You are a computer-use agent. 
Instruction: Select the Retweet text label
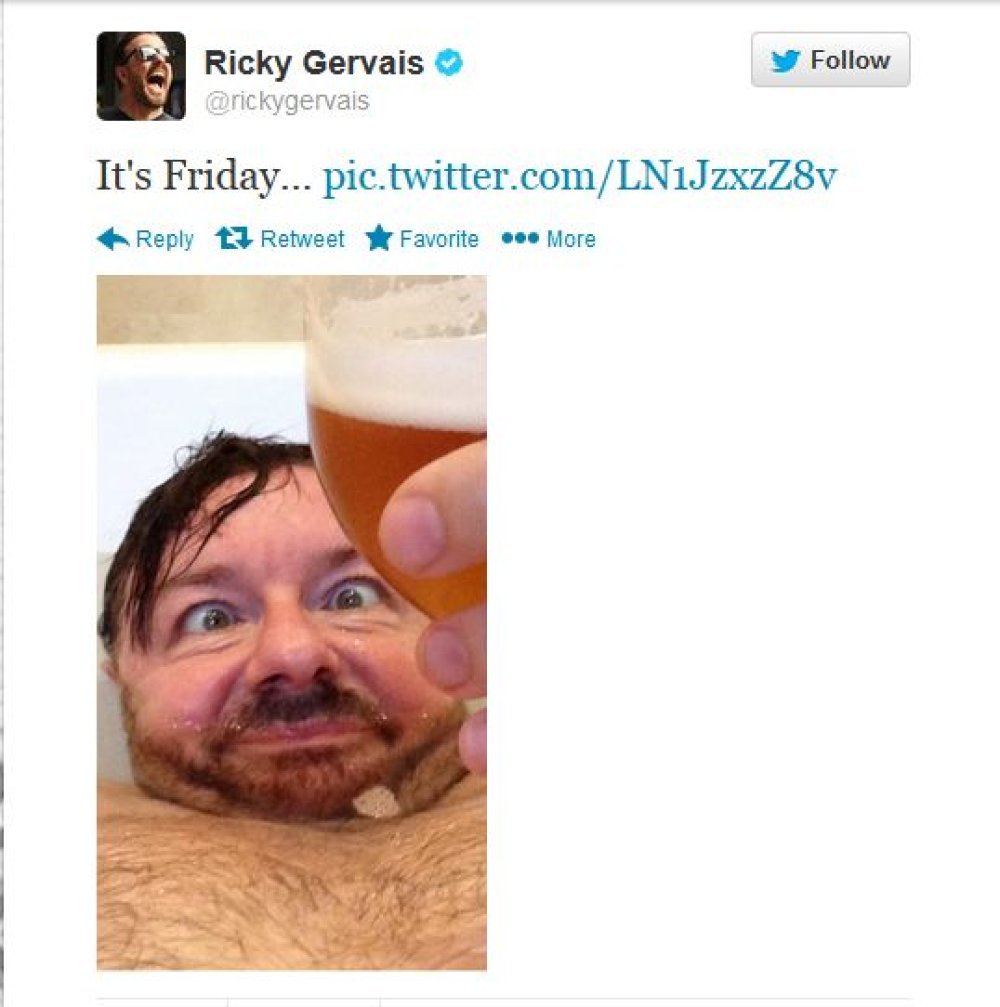tap(302, 239)
